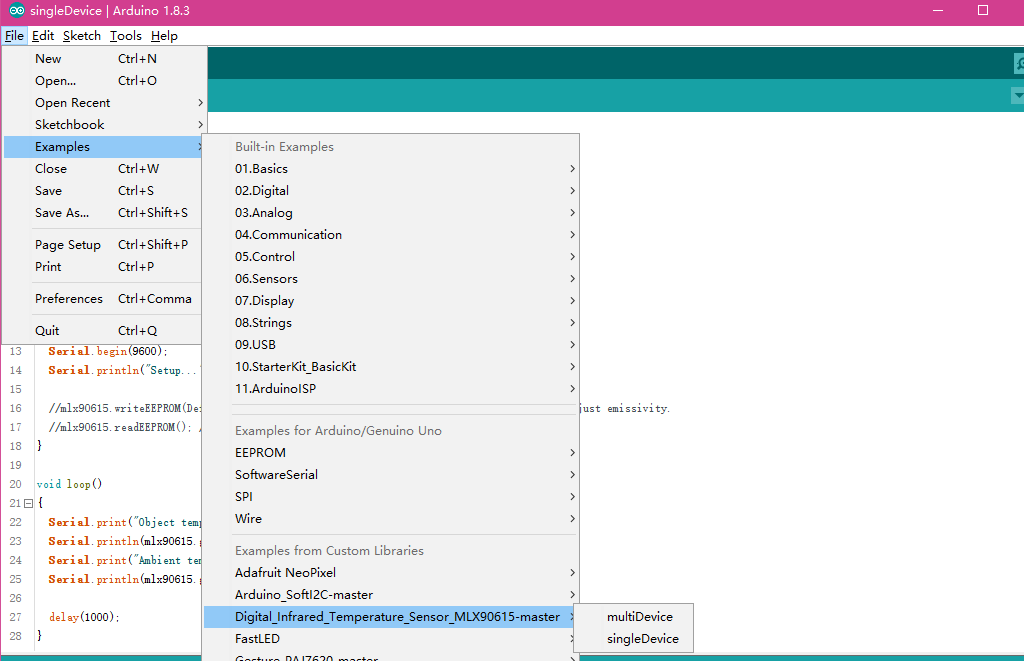
Task: Click line 13 Serial.begin(9600);
Action: click(108, 351)
